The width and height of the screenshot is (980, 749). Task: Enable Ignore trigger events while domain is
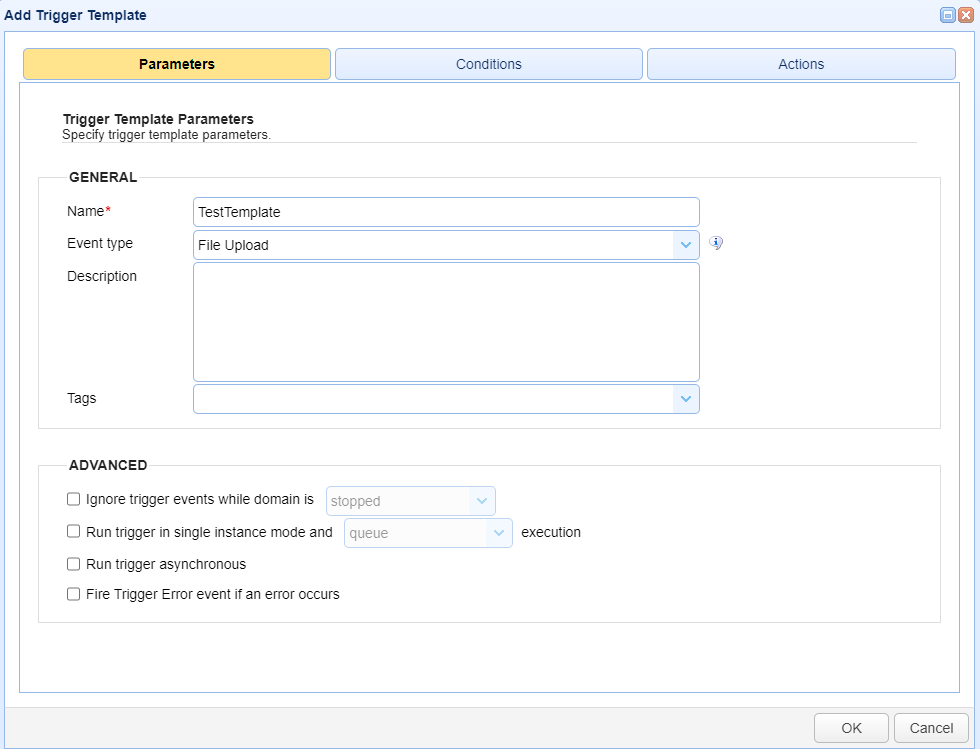[x=74, y=499]
